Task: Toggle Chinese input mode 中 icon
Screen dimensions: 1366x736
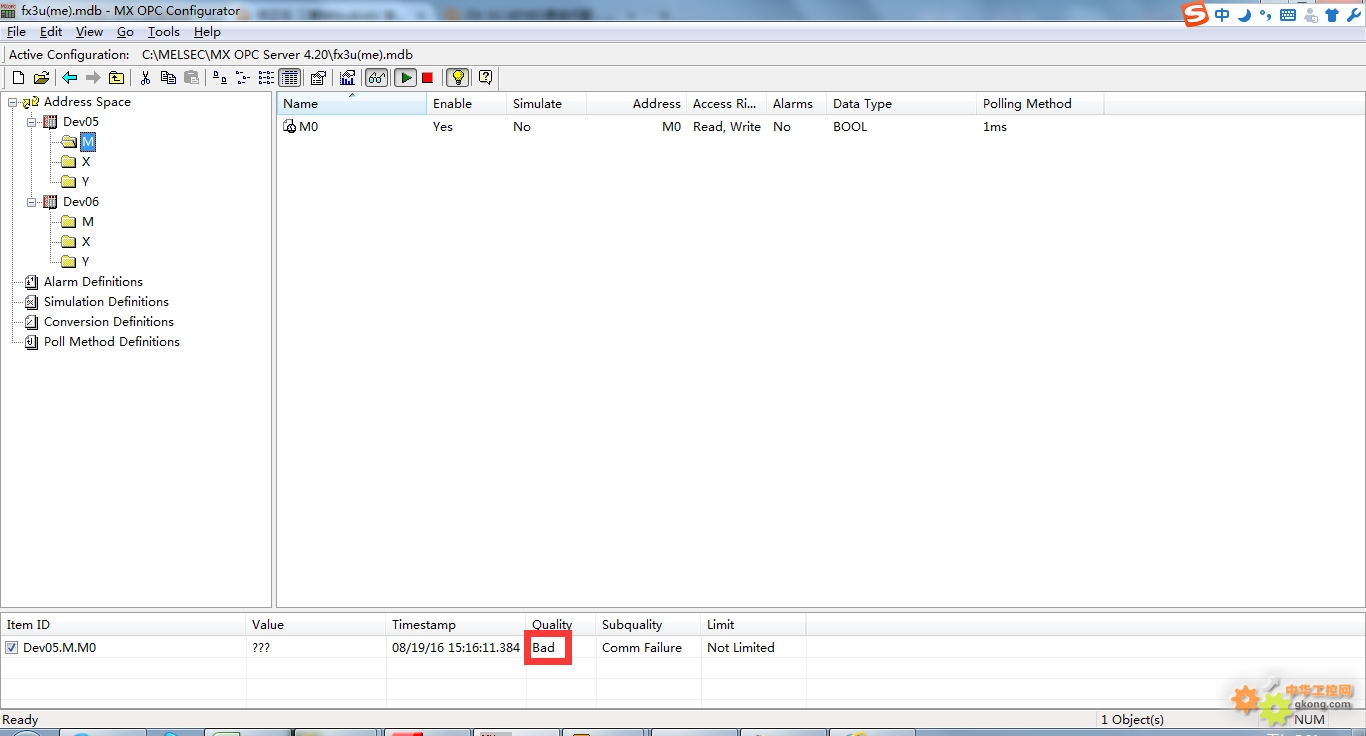Action: [1222, 15]
